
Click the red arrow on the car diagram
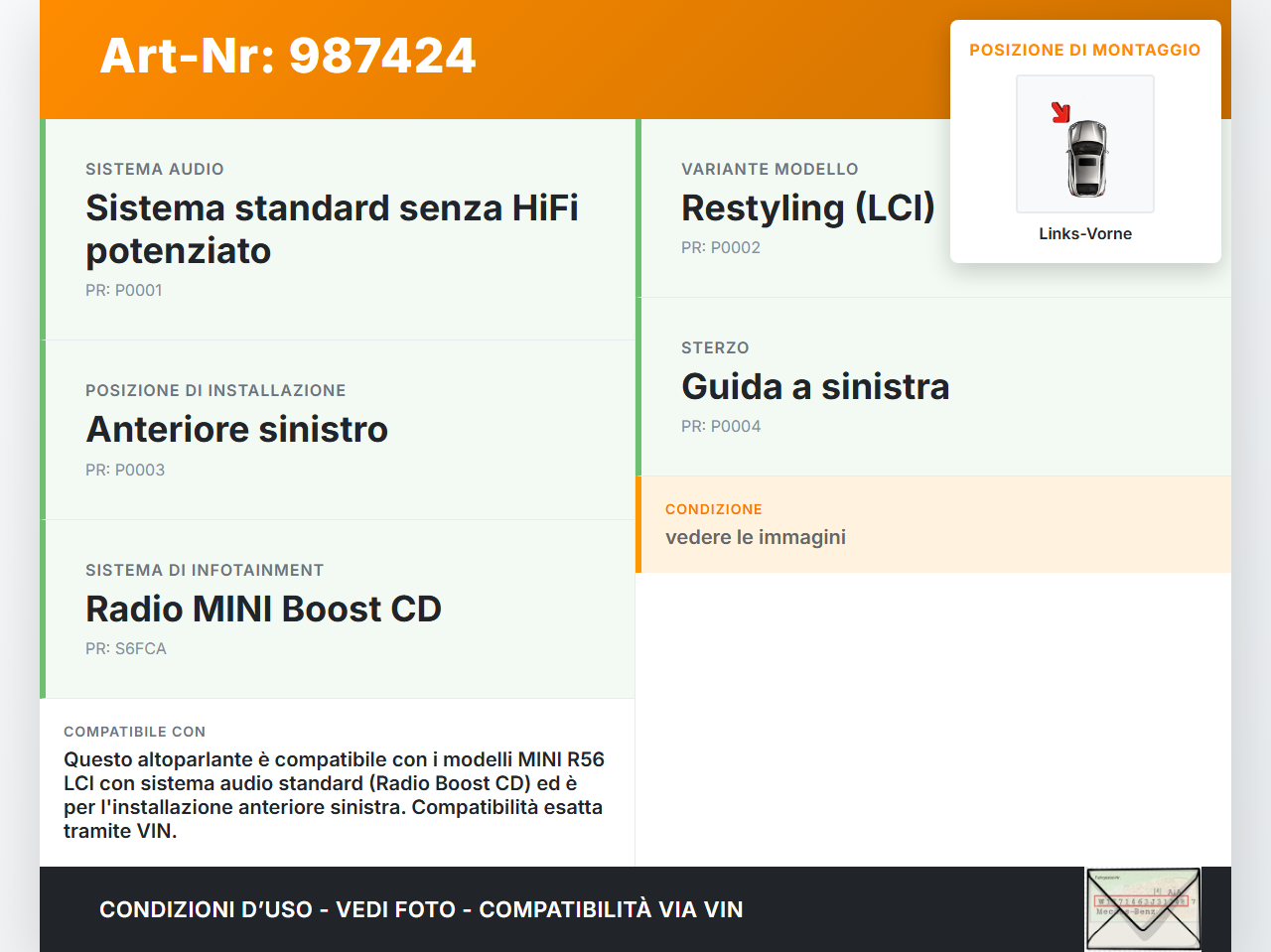point(1060,112)
